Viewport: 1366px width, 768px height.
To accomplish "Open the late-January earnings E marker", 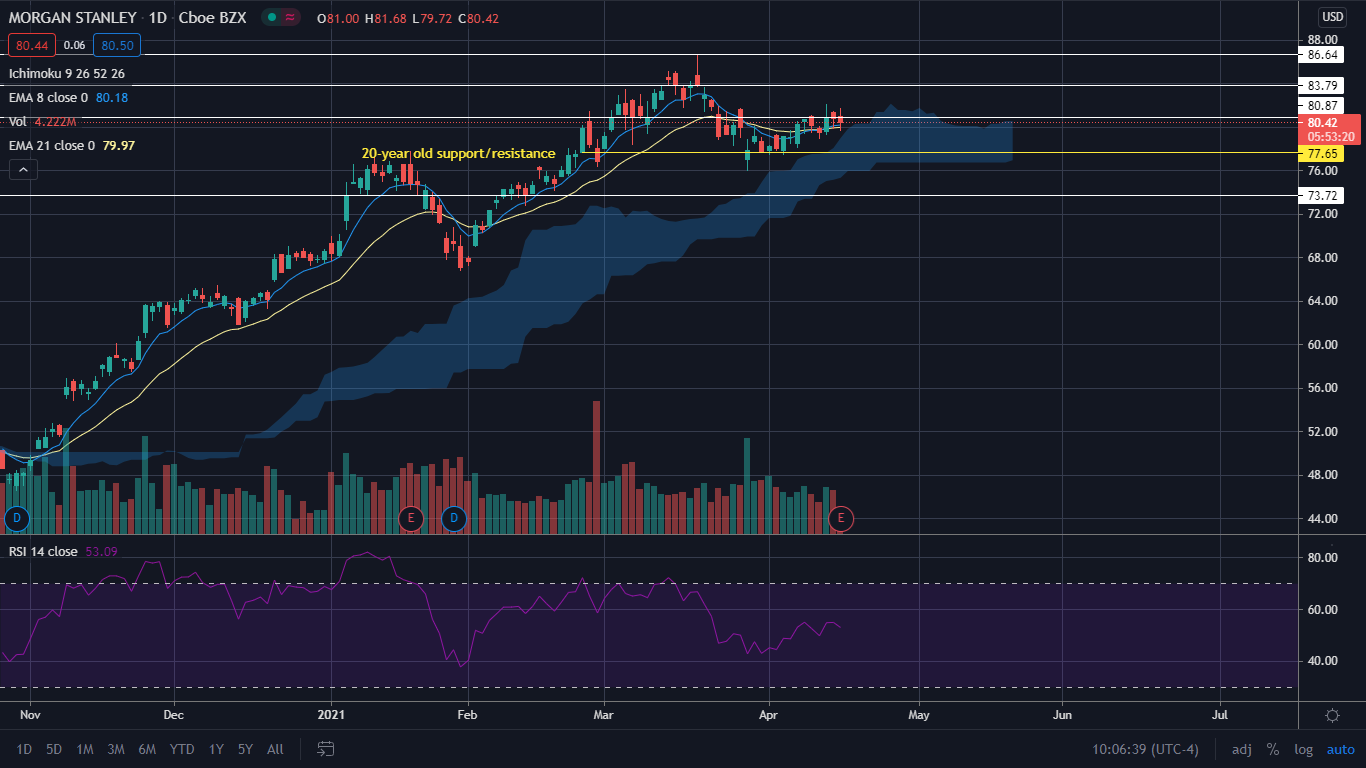I will pyautogui.click(x=411, y=518).
